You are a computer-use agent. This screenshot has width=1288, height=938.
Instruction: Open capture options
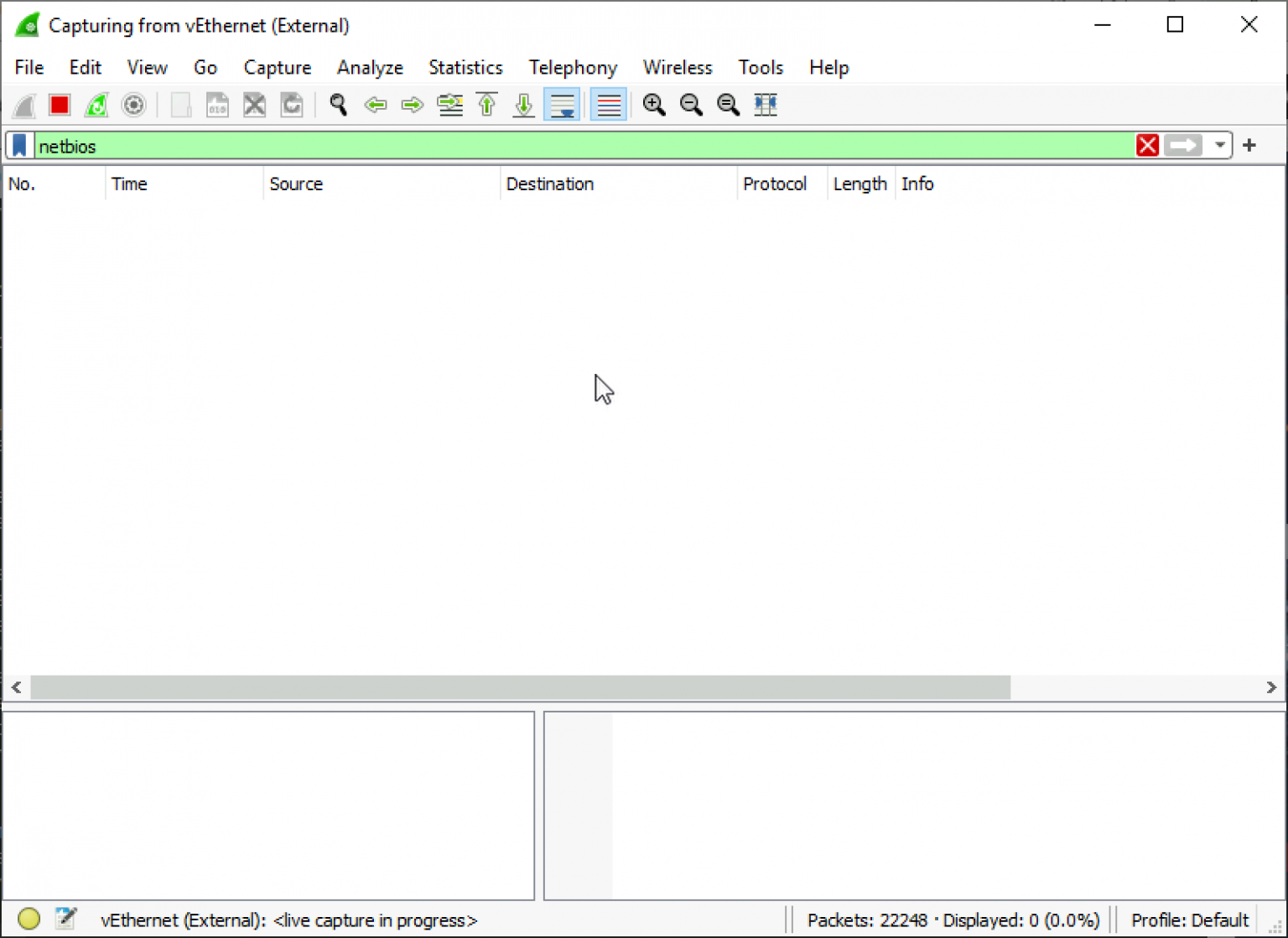[133, 105]
